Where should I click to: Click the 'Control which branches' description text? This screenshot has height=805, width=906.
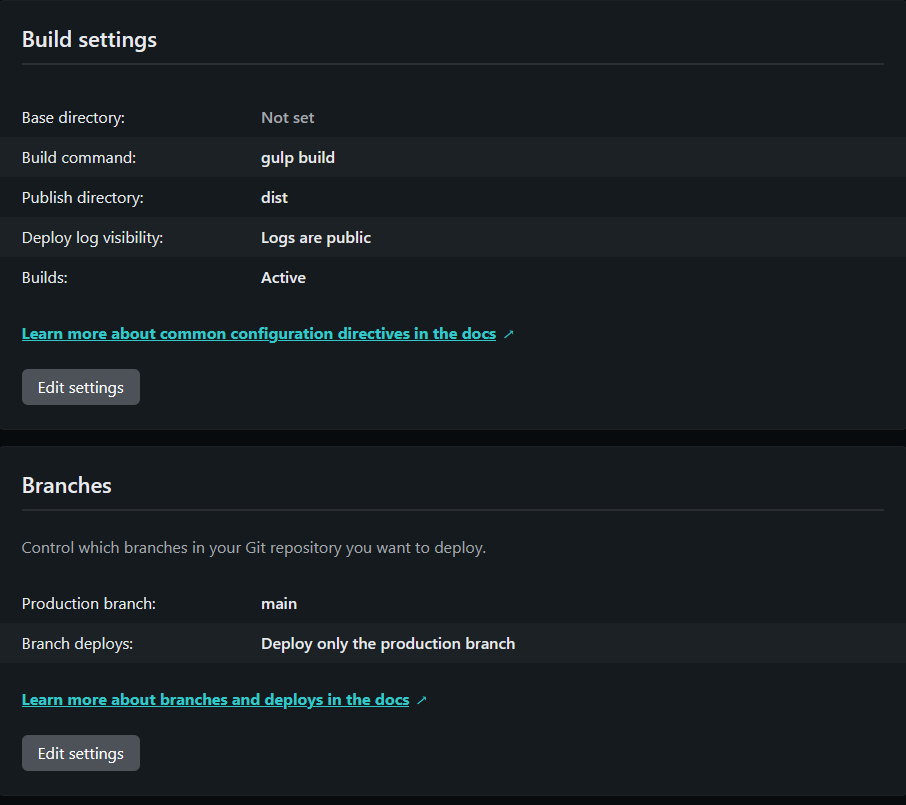click(254, 548)
